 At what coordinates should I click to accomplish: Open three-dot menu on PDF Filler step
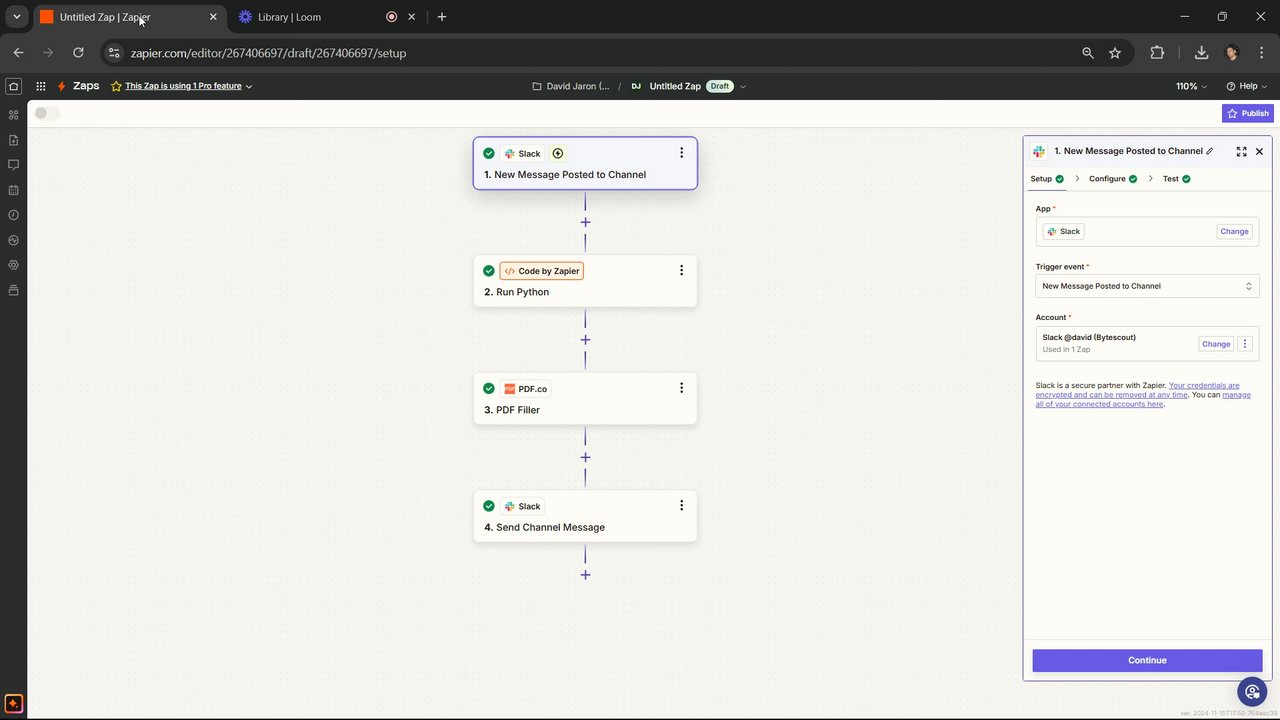681,388
